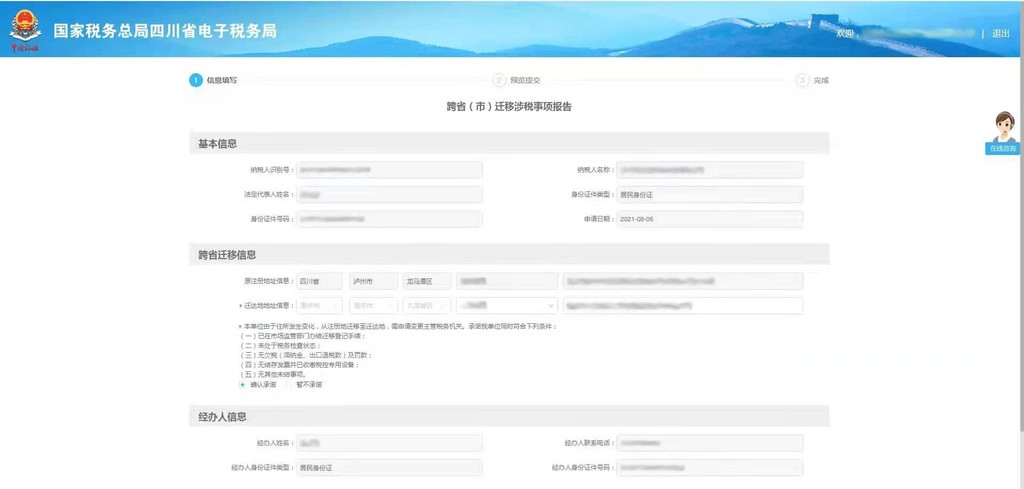Click the 纳税人识别号 field
The height and width of the screenshot is (489, 1024).
tap(389, 171)
